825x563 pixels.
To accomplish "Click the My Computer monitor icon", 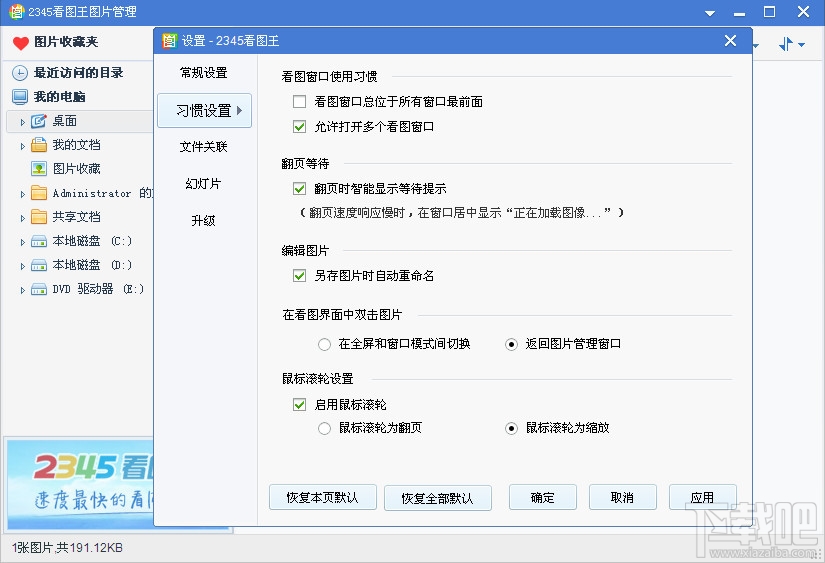I will click(x=20, y=97).
